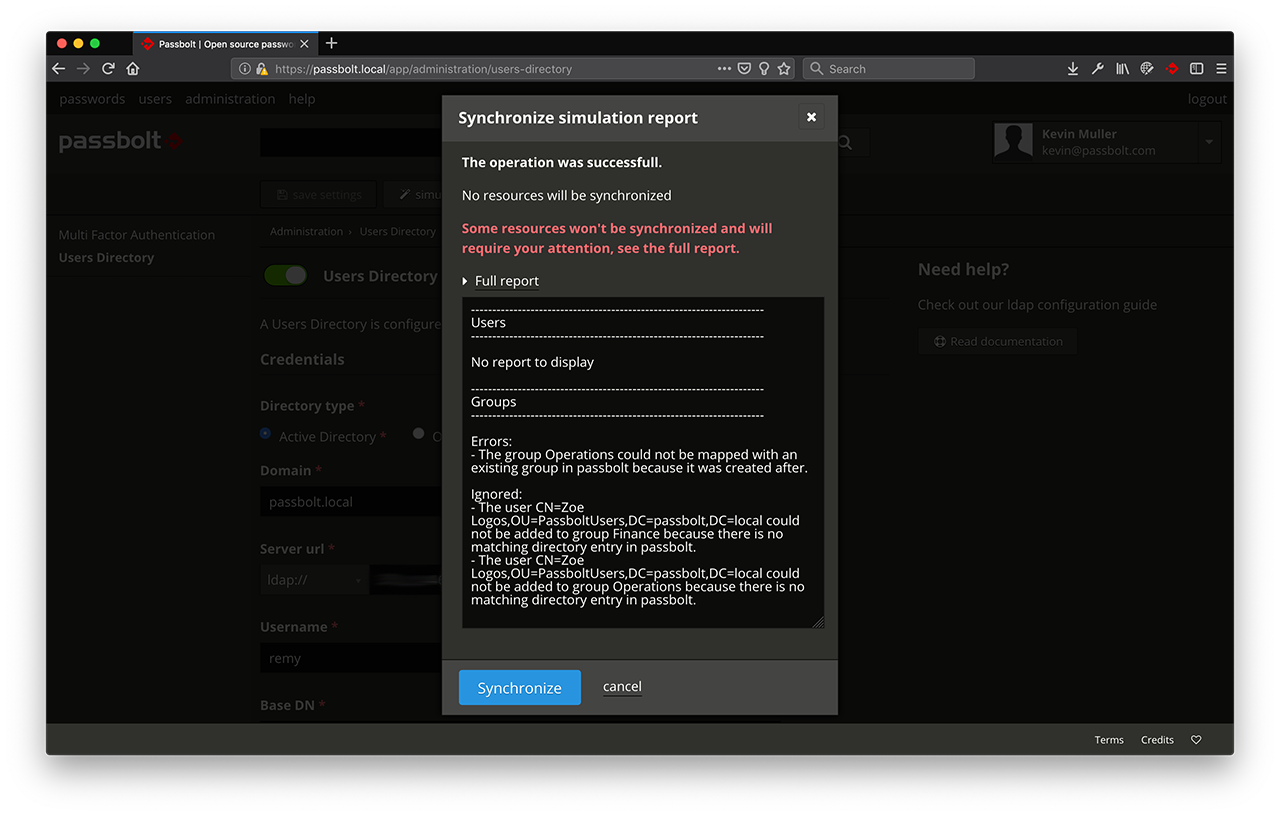The height and width of the screenshot is (816, 1280).
Task: Click the passbolt logo
Action: (x=120, y=141)
